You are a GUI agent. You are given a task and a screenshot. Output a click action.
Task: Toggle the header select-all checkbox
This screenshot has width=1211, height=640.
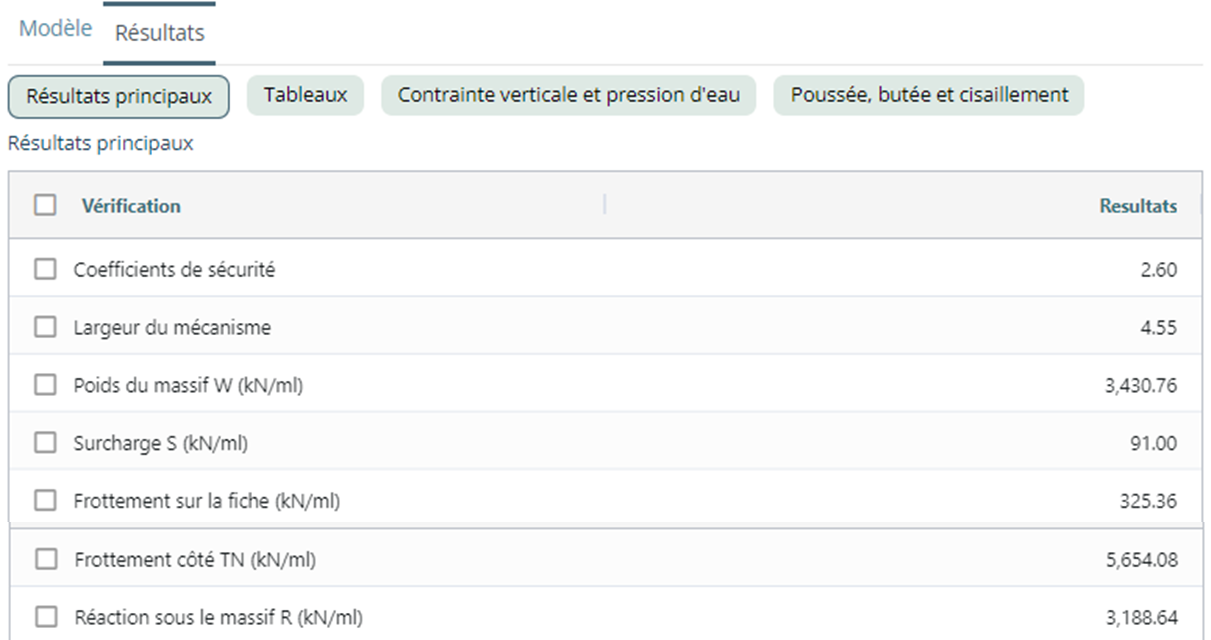45,205
